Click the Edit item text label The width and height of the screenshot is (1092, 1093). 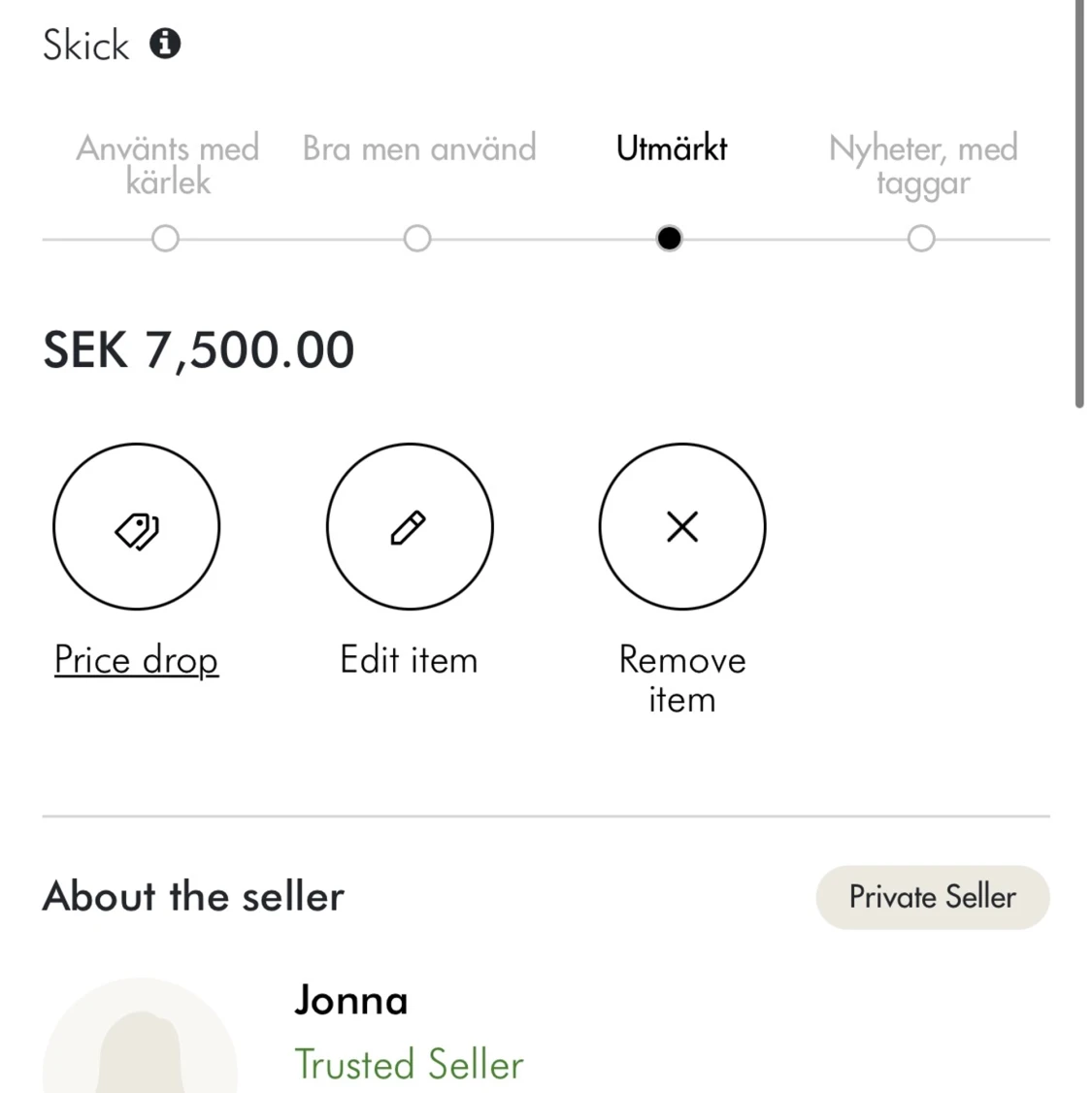[x=409, y=660]
